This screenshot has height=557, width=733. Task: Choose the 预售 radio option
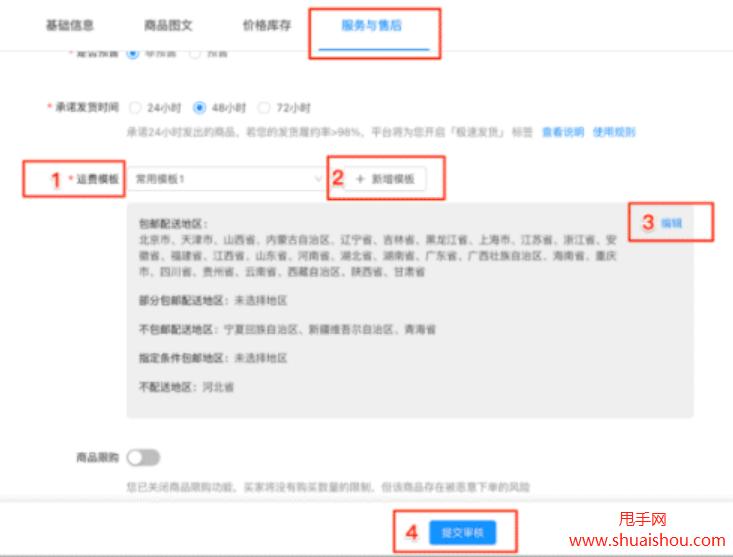pyautogui.click(x=195, y=52)
